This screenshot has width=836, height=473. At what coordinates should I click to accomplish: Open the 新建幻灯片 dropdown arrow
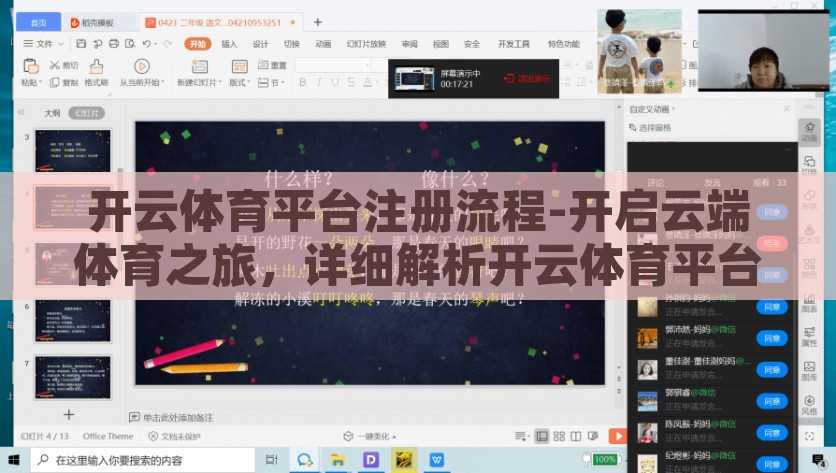(x=220, y=83)
